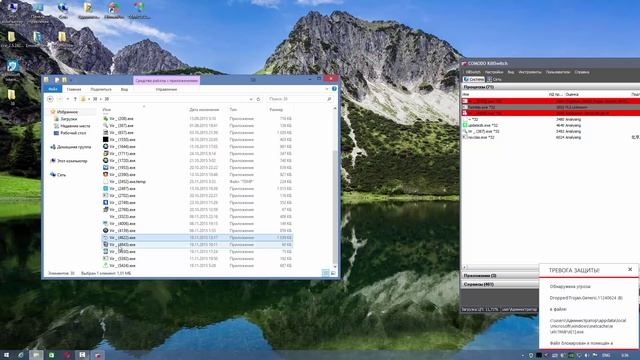The width and height of the screenshot is (640, 360).
Task: Click icon of Vir_(4139).exe file
Action: (106, 231)
